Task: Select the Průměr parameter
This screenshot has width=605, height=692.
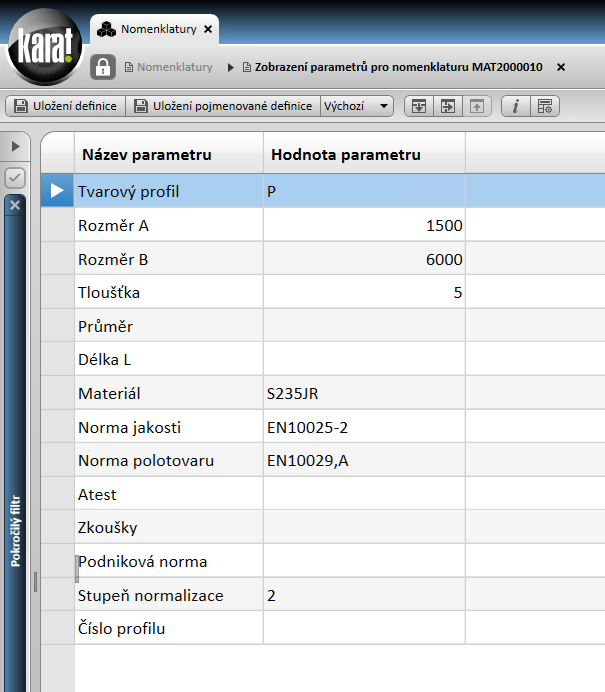Action: tap(105, 327)
